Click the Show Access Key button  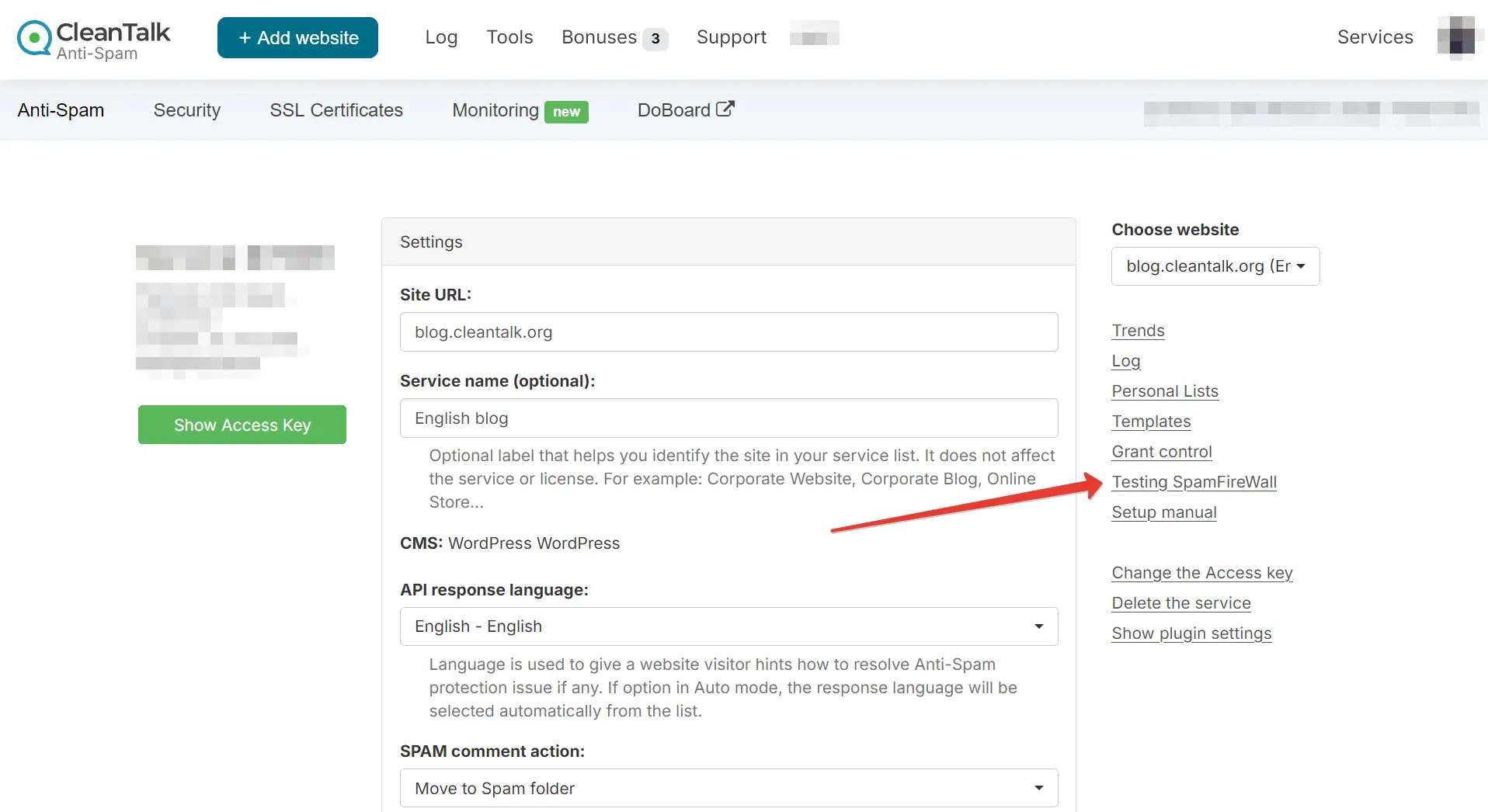point(242,425)
